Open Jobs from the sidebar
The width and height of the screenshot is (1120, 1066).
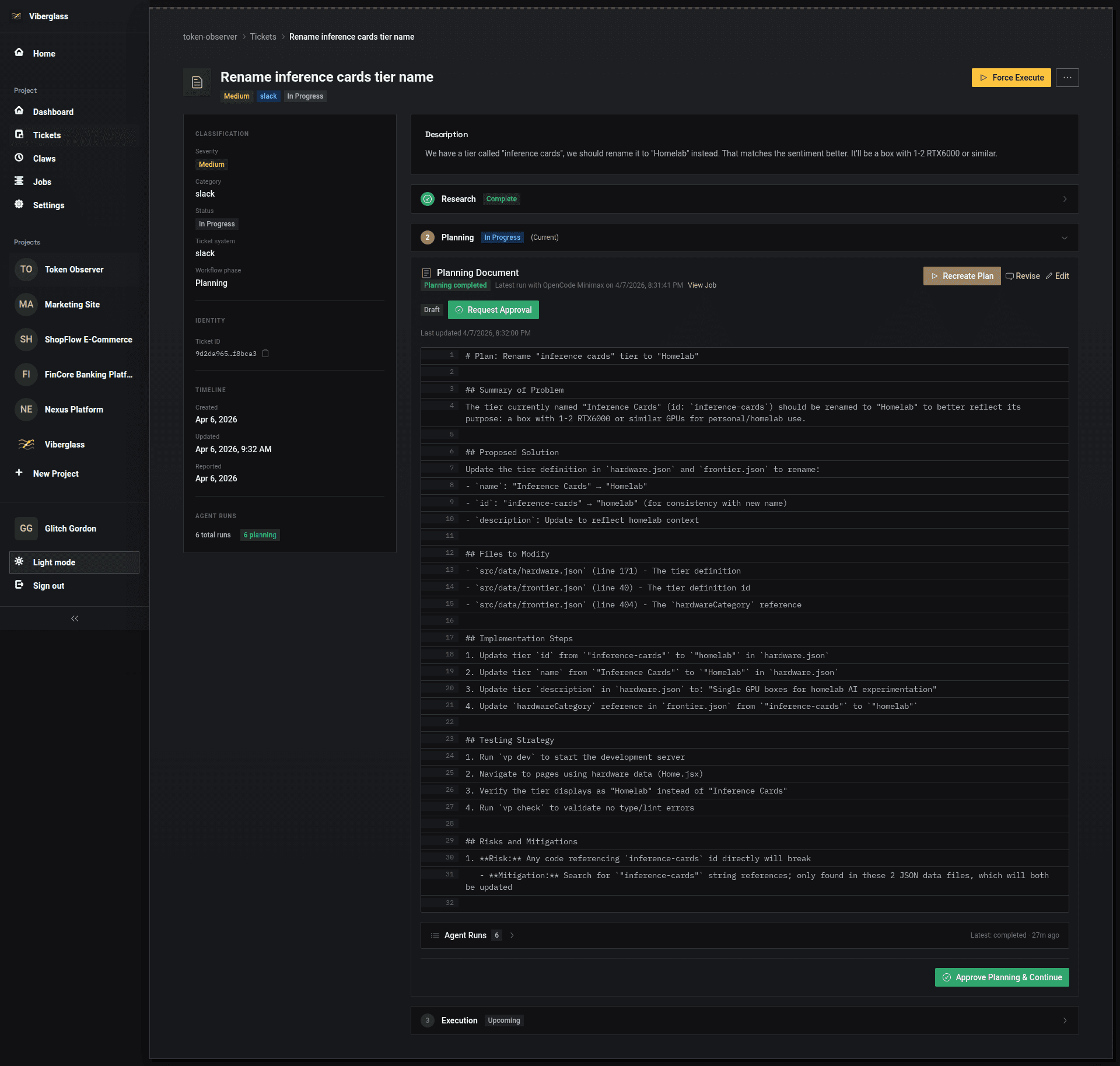[41, 181]
